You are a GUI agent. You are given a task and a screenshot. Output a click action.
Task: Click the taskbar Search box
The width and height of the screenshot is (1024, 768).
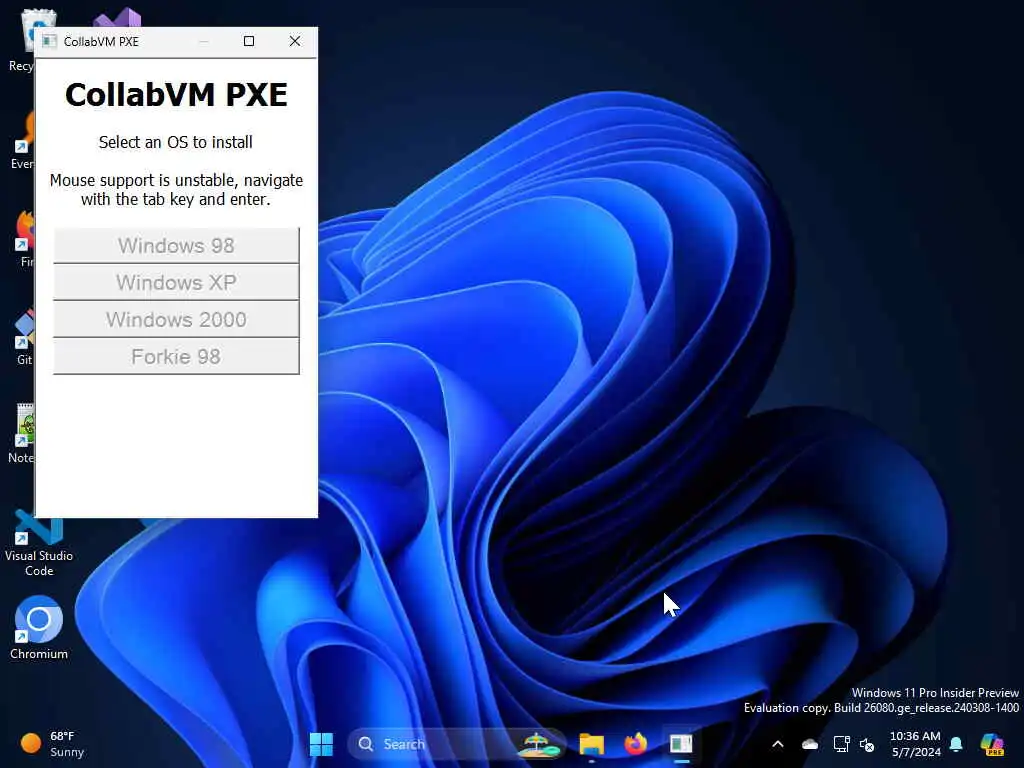point(456,744)
